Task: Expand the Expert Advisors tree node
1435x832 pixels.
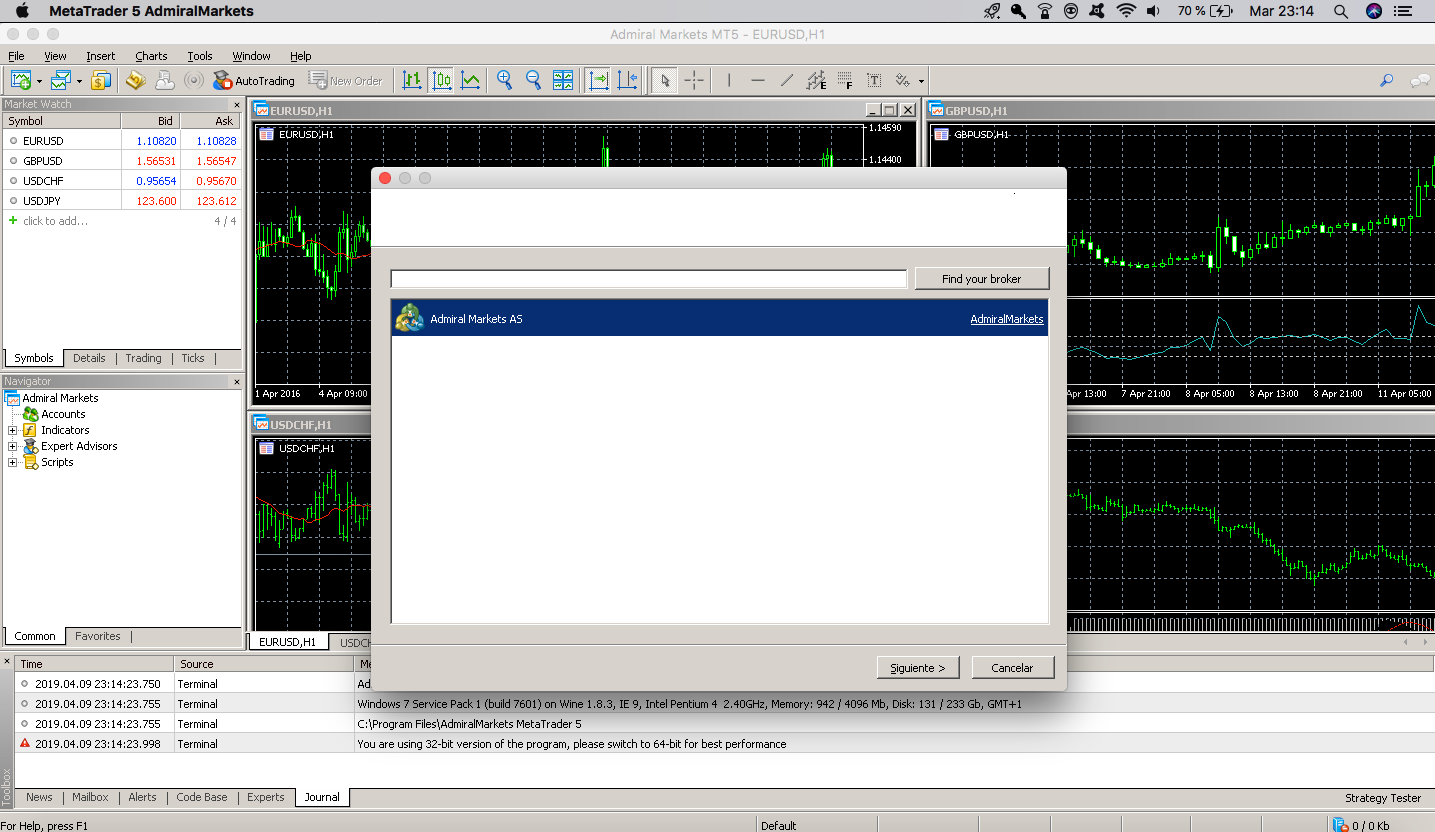Action: click(12, 446)
